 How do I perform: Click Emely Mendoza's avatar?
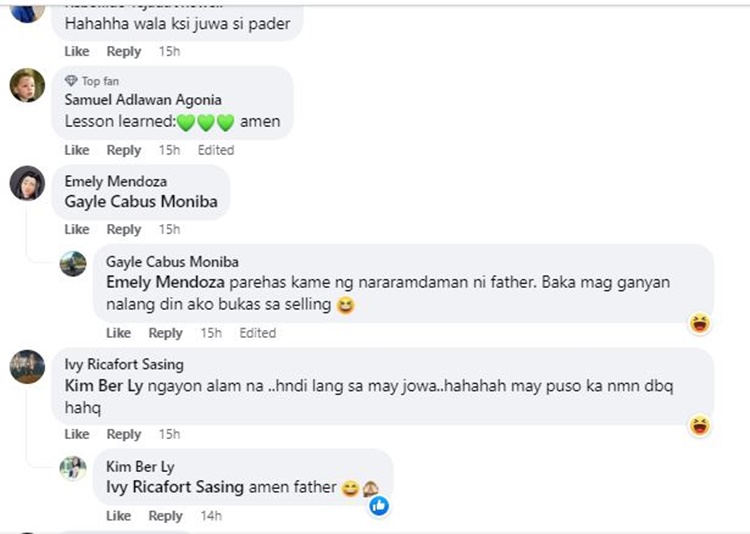click(27, 183)
